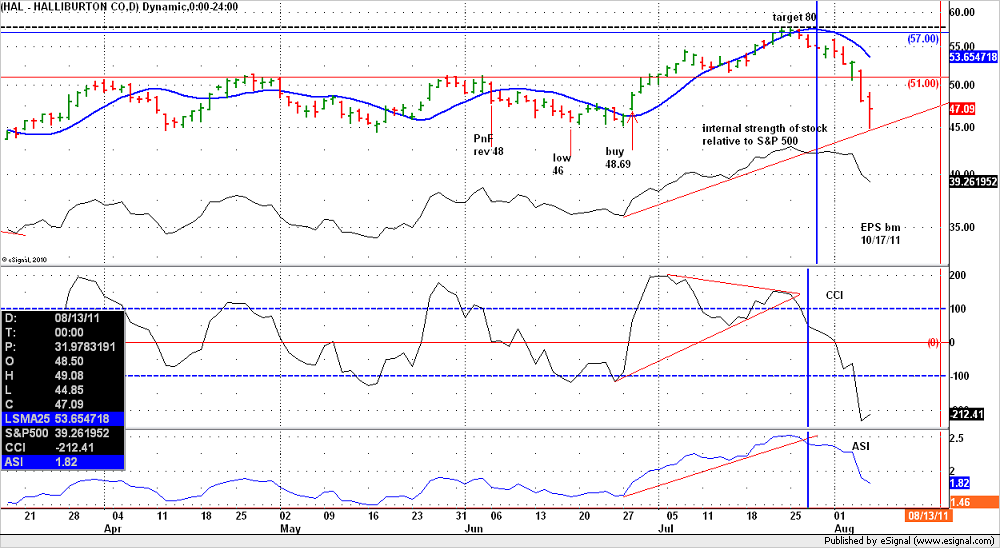Click the 'Jul' month label on time axis

tap(665, 529)
